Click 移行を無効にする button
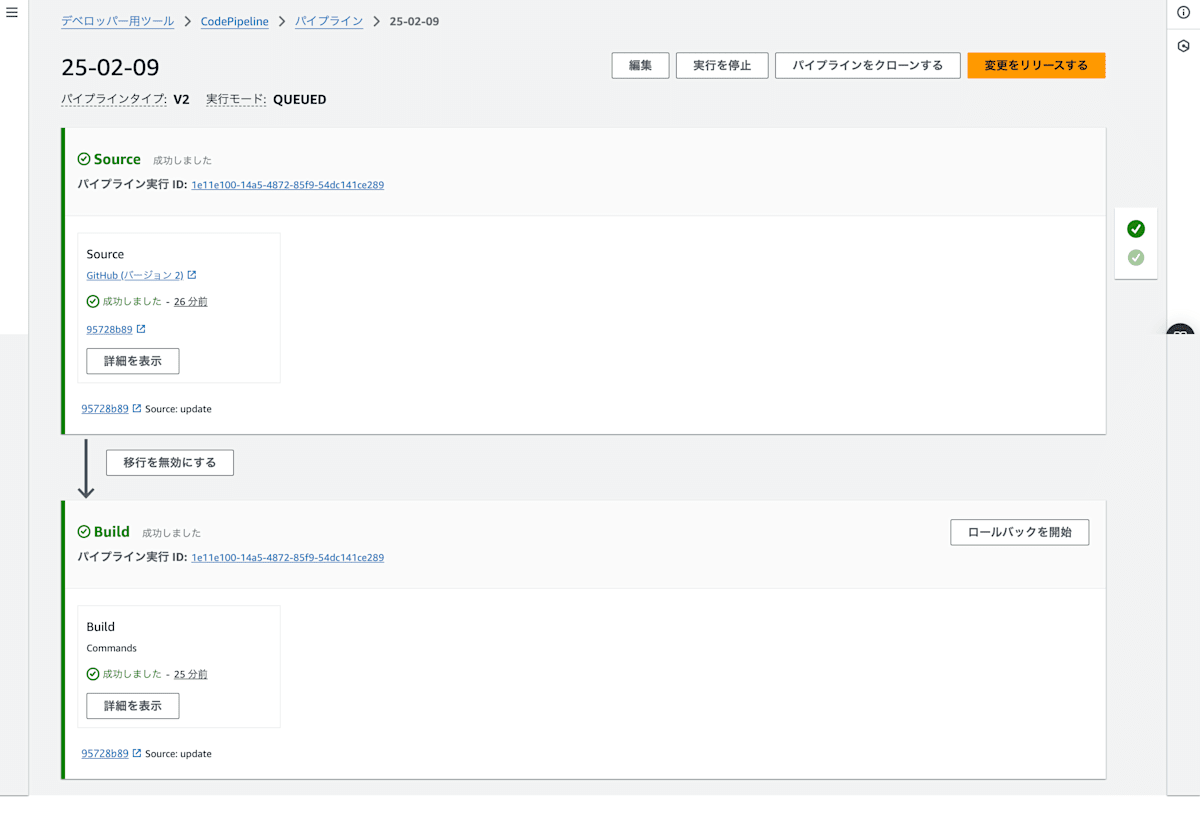Screen dimensions: 1200x819 (170, 462)
